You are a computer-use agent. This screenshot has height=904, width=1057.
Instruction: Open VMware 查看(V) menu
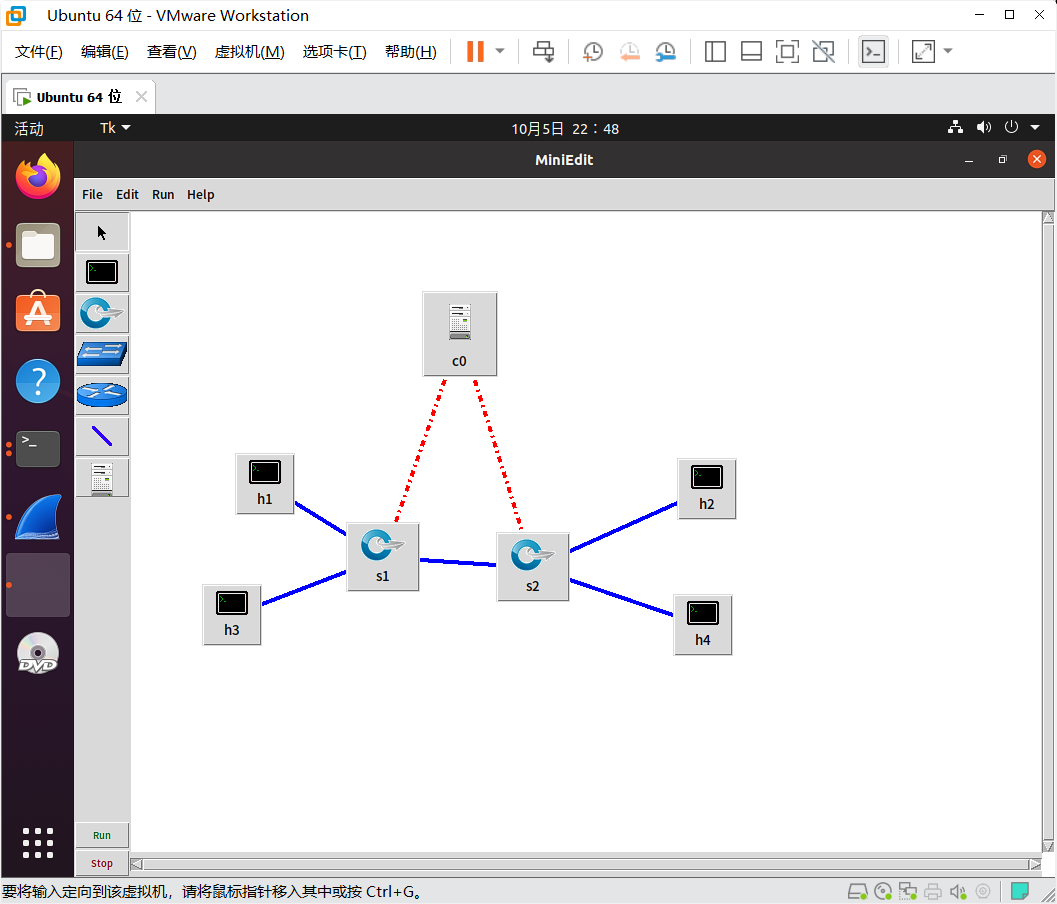point(171,52)
